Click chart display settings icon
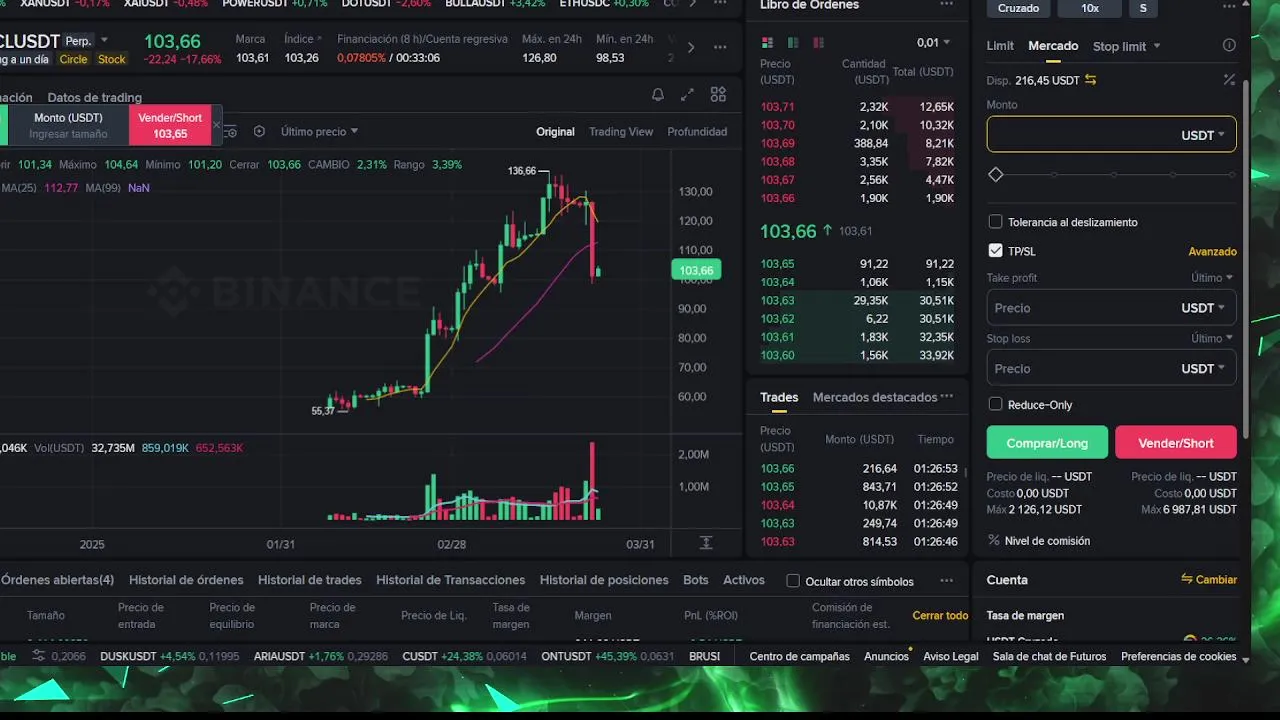1280x720 pixels. (230, 131)
